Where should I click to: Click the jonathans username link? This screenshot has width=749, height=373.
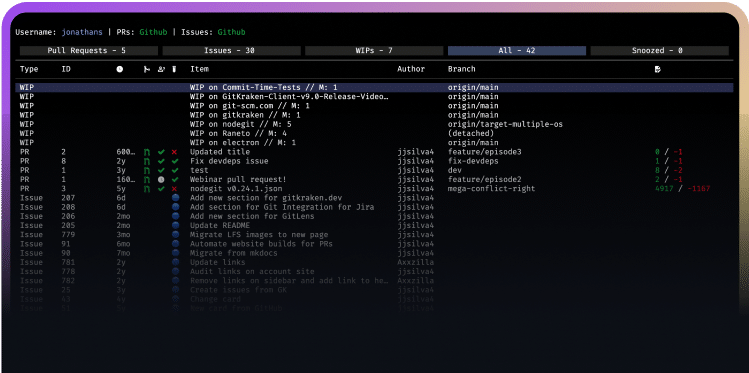[x=82, y=32]
